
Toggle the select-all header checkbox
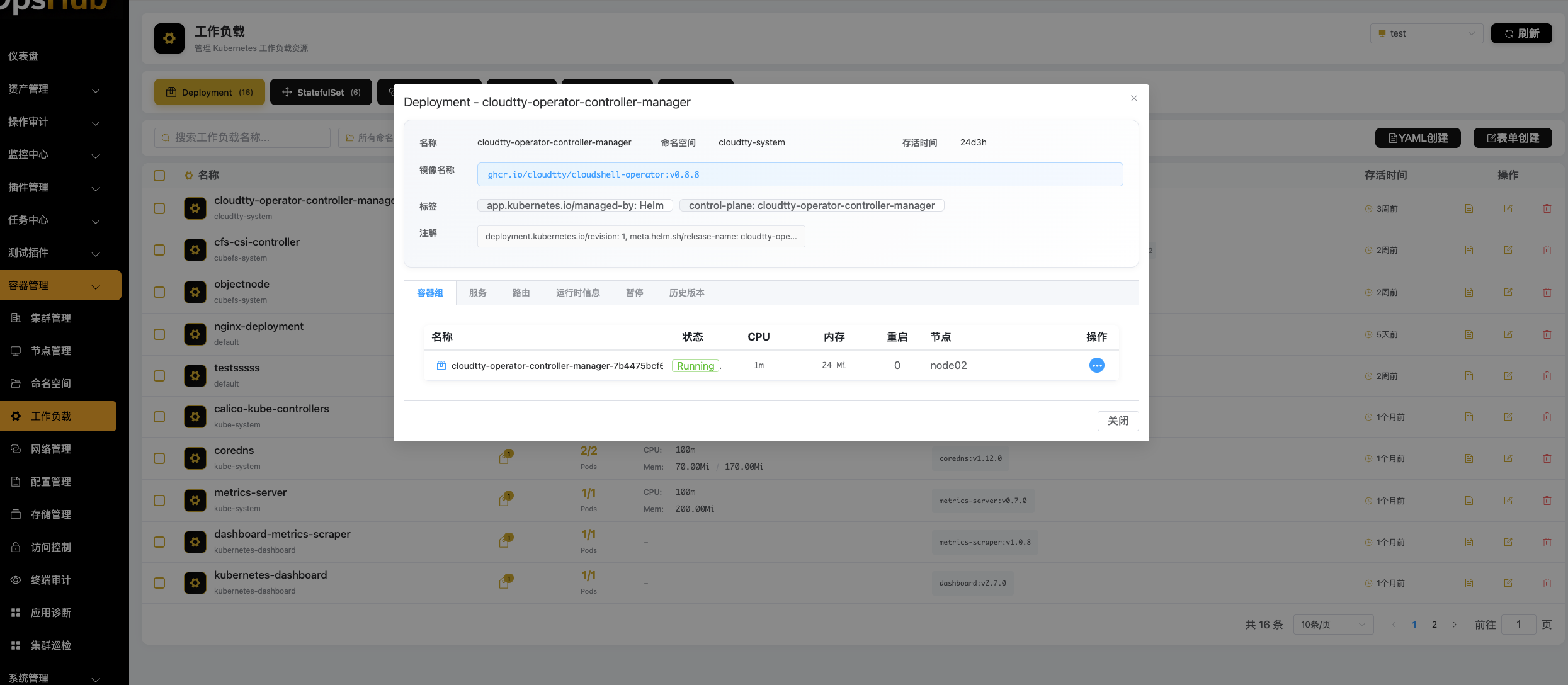pos(159,176)
